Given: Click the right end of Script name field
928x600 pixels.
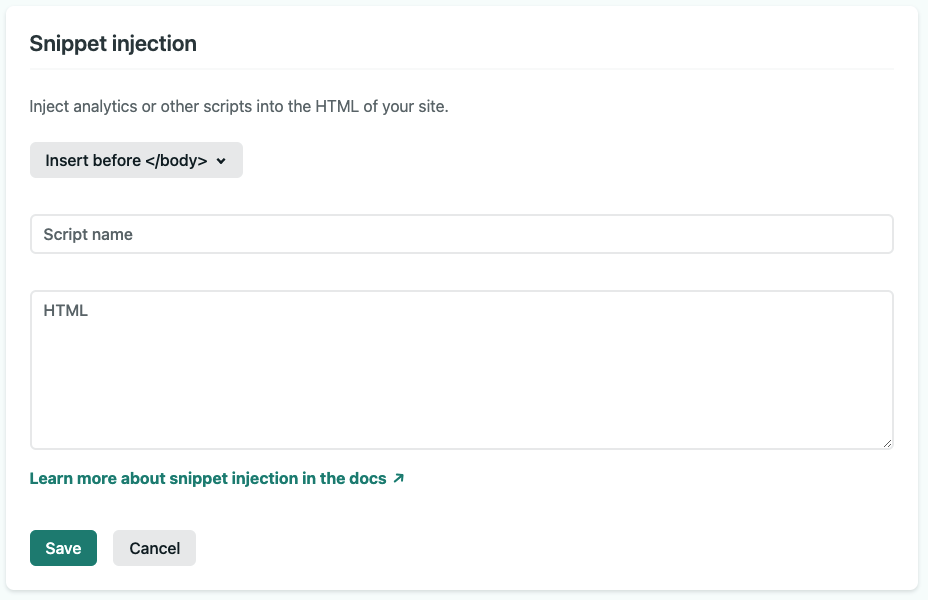Looking at the screenshot, I should point(870,234).
